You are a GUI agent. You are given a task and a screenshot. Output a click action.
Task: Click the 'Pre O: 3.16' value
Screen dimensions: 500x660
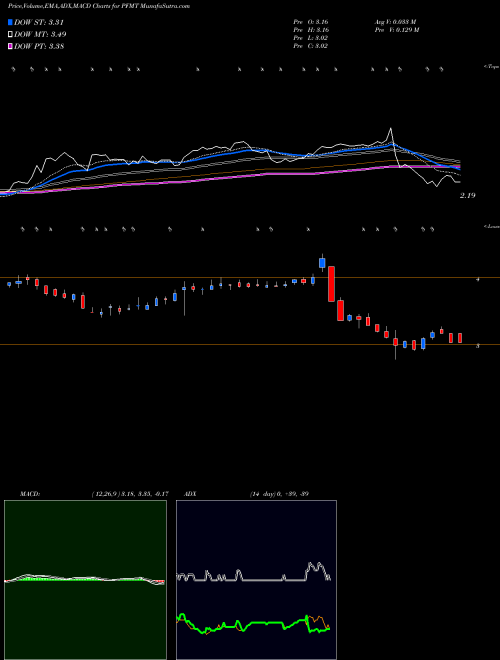pos(311,22)
